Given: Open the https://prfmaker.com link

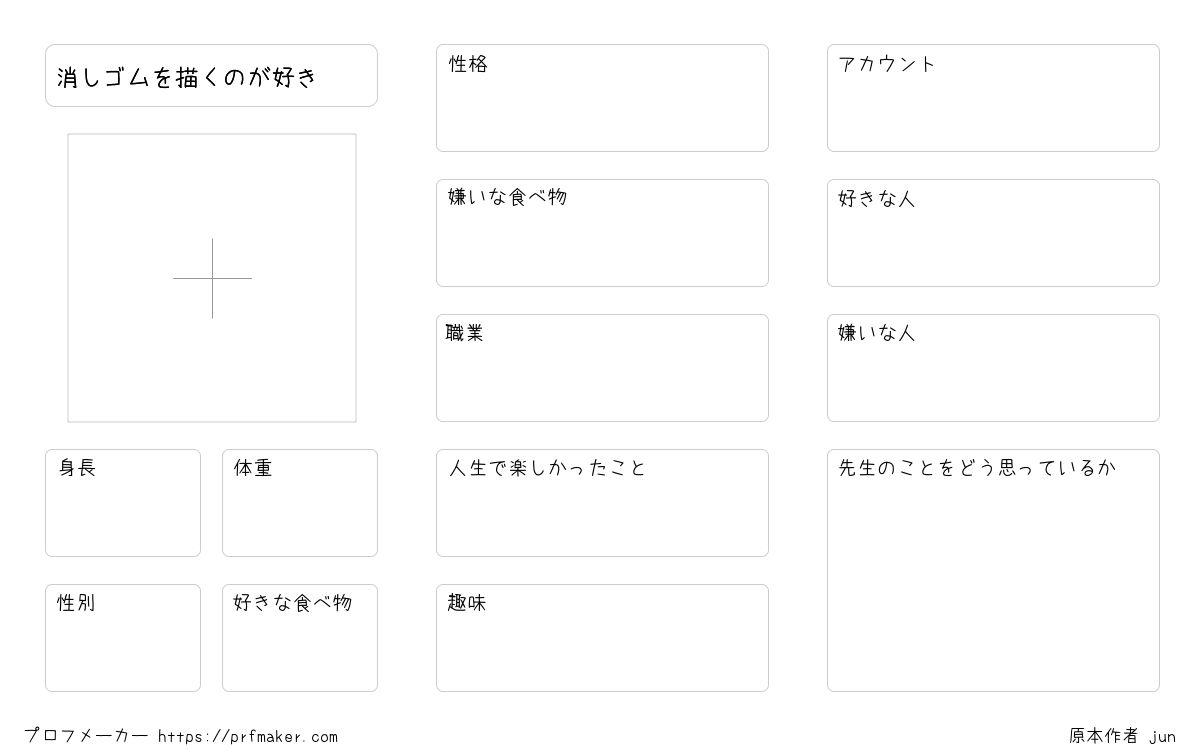Looking at the screenshot, I should pos(248,737).
